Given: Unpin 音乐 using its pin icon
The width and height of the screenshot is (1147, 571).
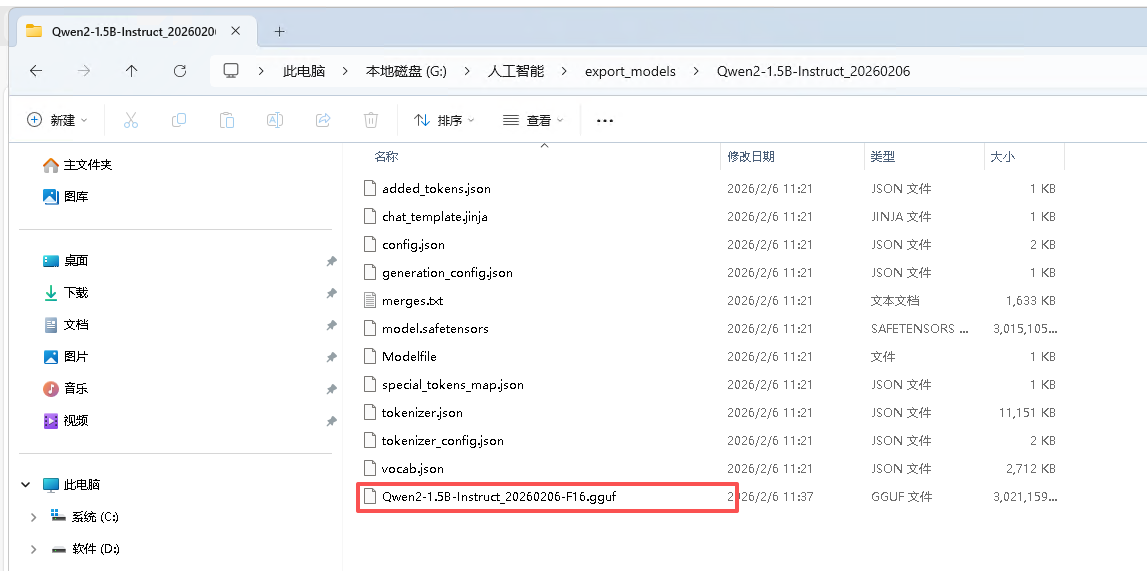Looking at the screenshot, I should 331,389.
